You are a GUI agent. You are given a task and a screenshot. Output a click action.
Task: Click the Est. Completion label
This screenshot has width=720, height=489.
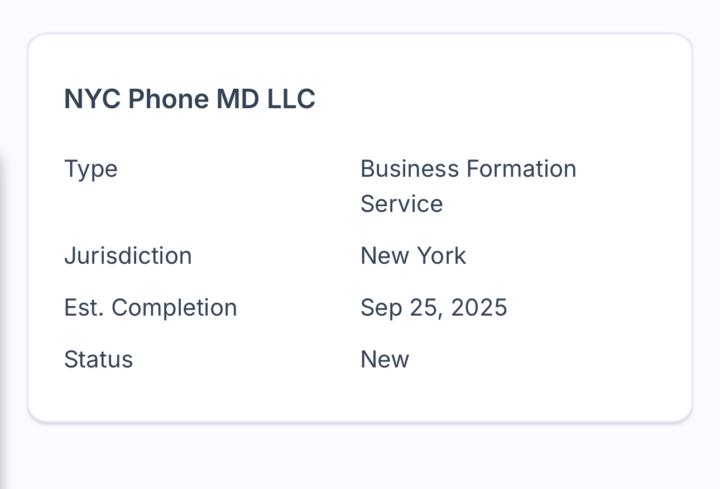[150, 308]
